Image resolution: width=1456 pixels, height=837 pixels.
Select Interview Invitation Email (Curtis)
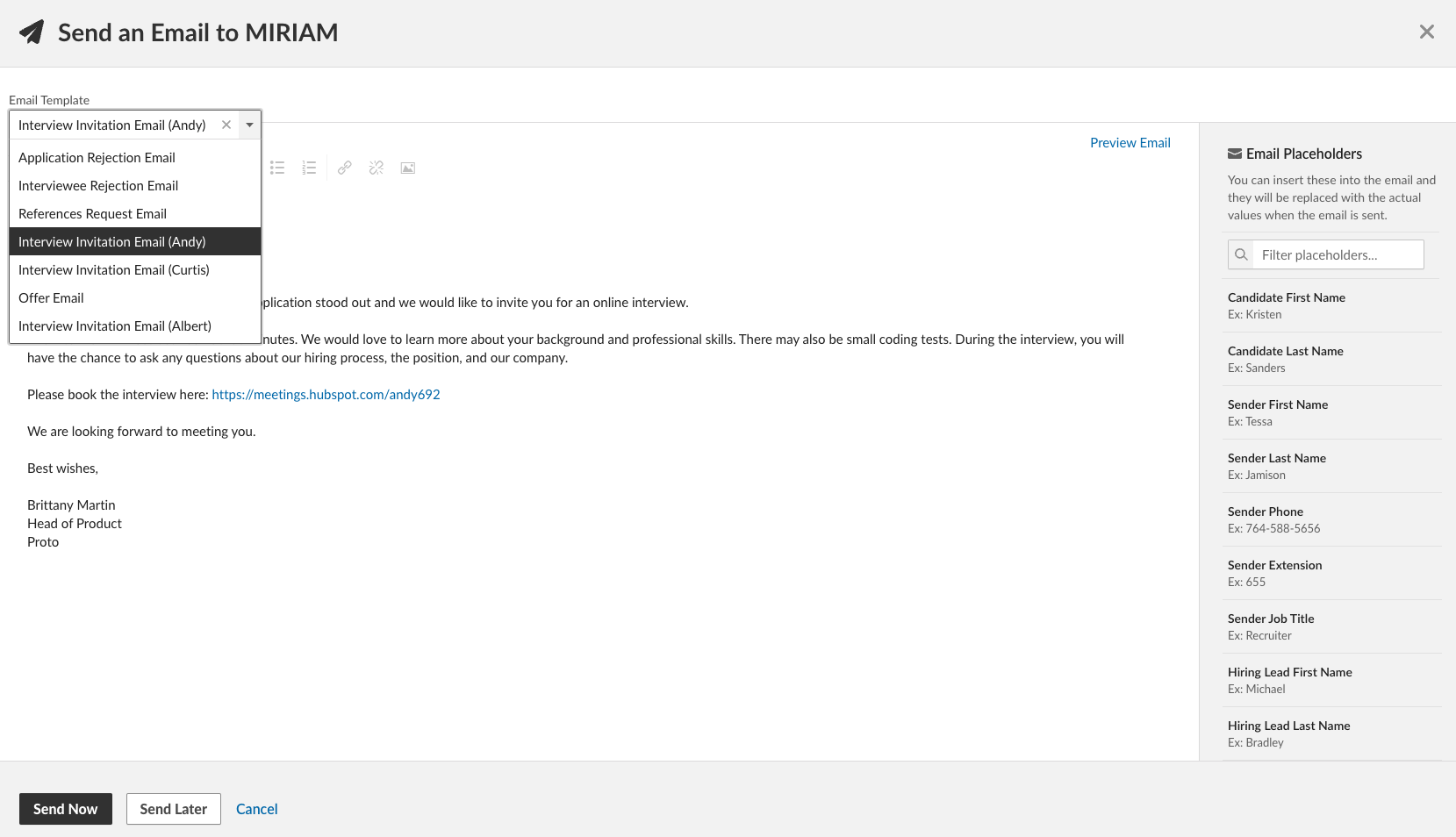(x=114, y=270)
